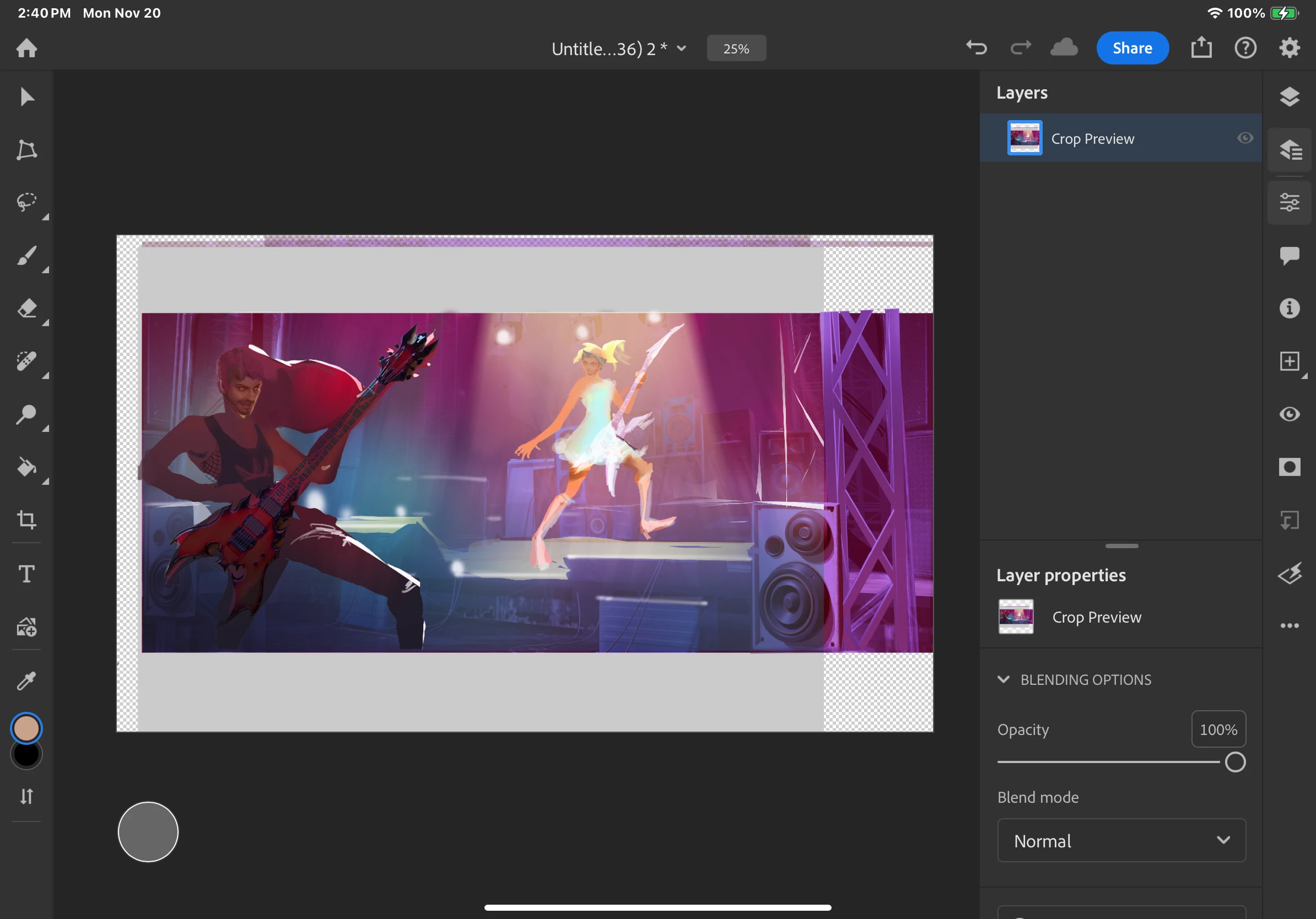Click the Opacity slider handle
The width and height of the screenshot is (1316, 919).
point(1234,763)
